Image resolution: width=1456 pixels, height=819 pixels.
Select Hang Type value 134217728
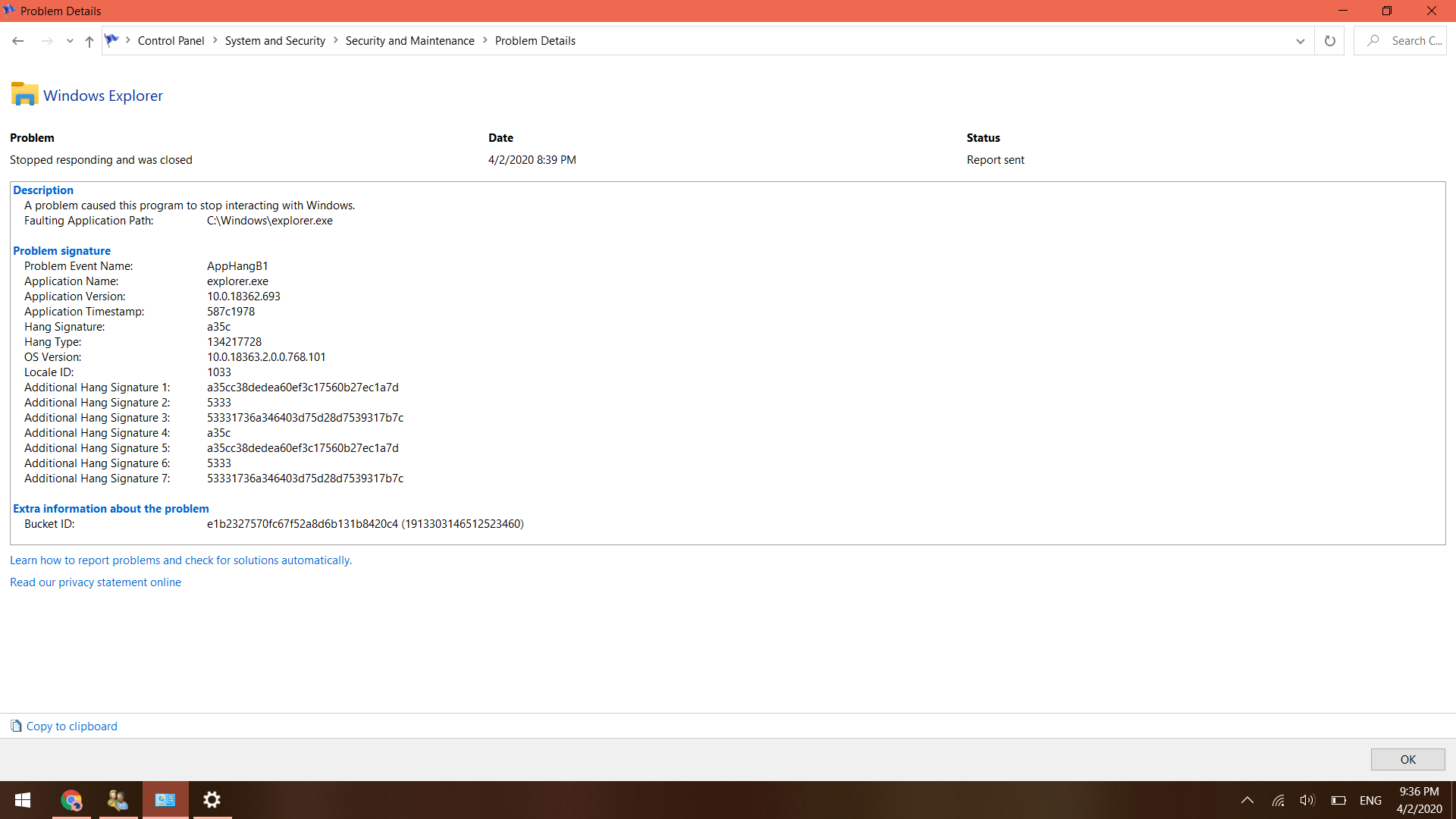[x=234, y=342]
